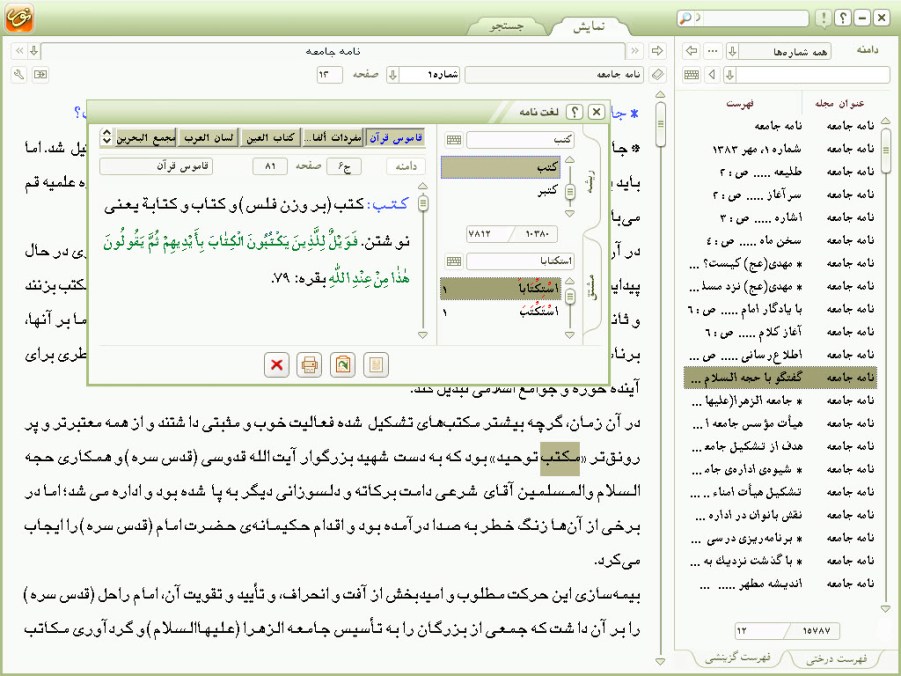901x676 pixels.
Task: Select the لسان العرب dictionary tab
Action: (209, 138)
